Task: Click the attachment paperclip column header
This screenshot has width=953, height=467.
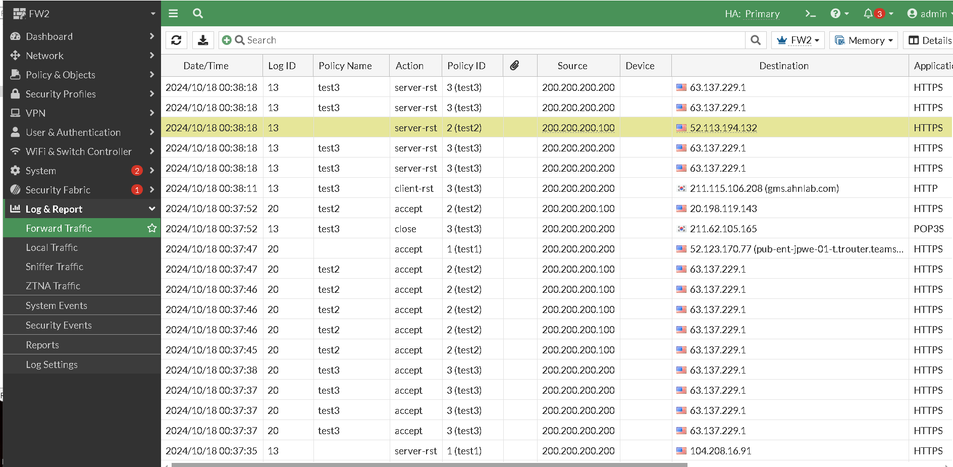Action: (514, 66)
